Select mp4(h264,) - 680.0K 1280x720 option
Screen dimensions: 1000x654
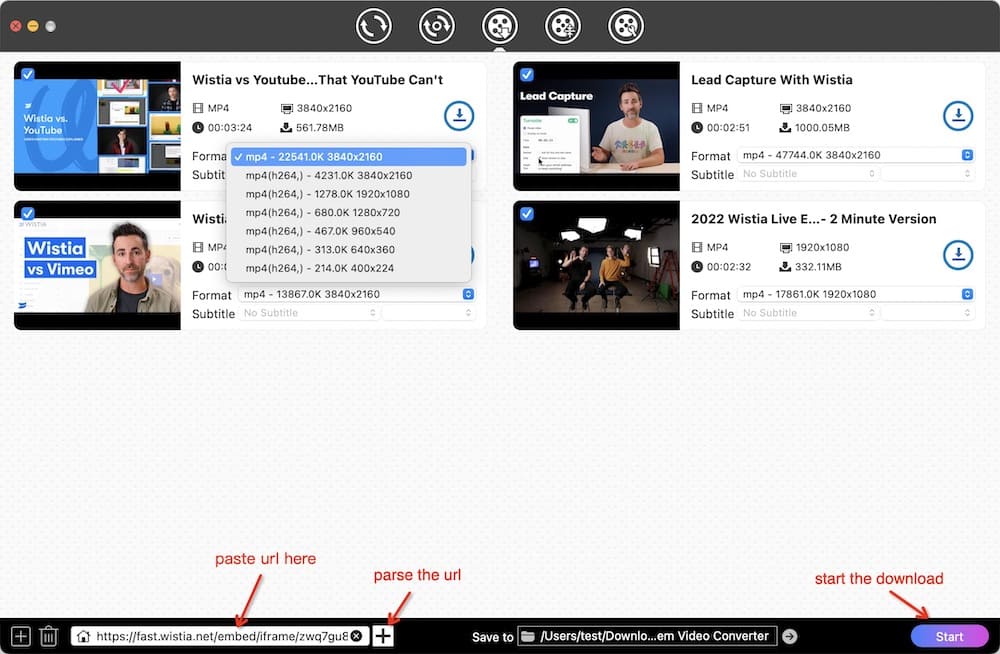[348, 212]
